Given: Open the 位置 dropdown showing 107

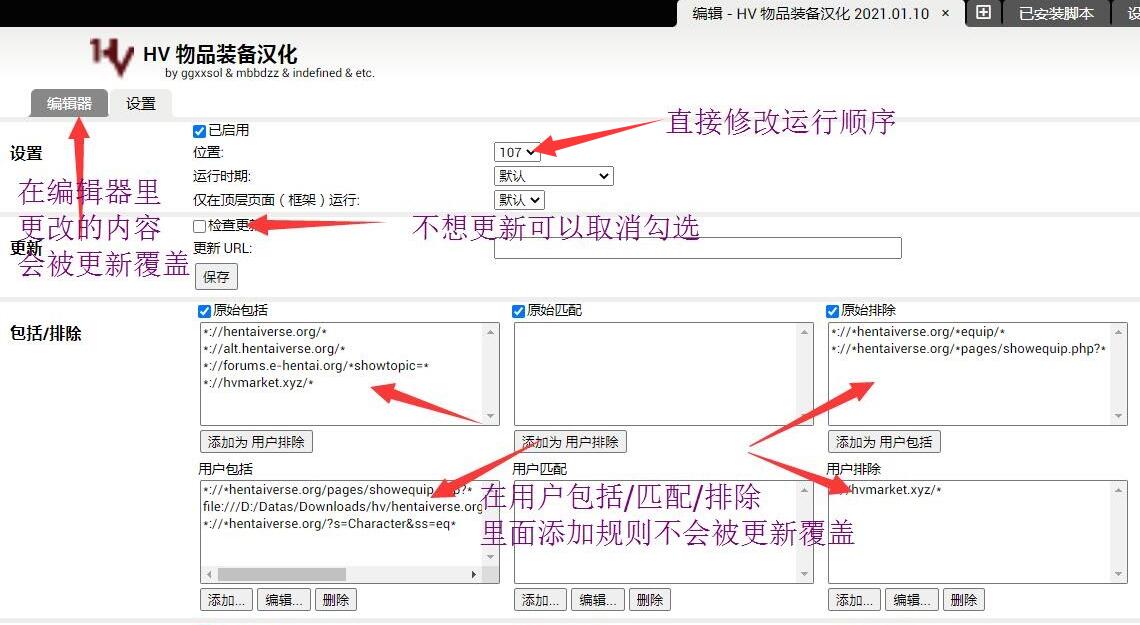Looking at the screenshot, I should (517, 152).
